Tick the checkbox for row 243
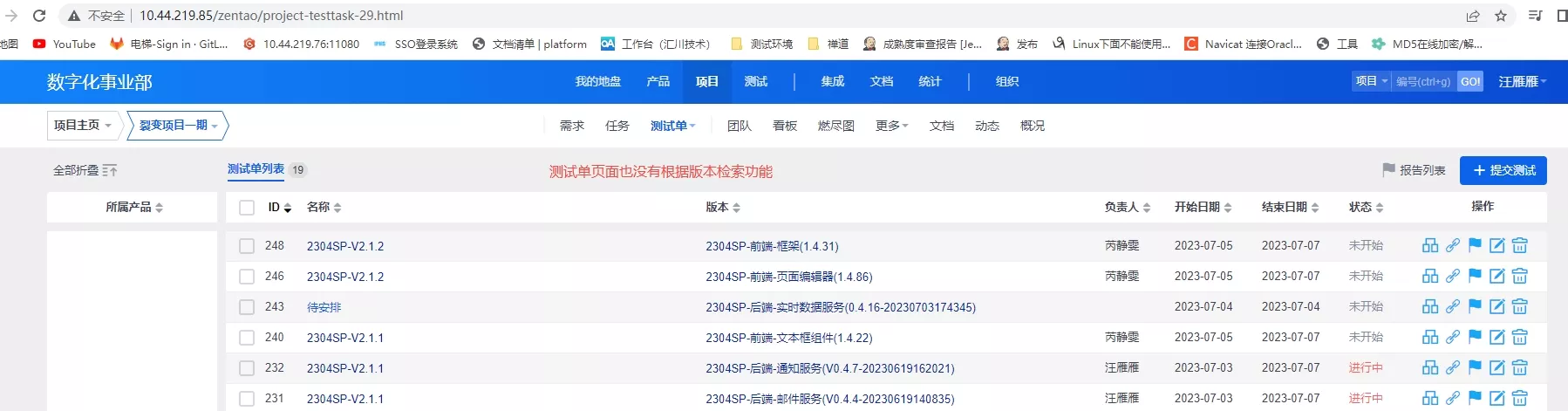 pos(247,307)
